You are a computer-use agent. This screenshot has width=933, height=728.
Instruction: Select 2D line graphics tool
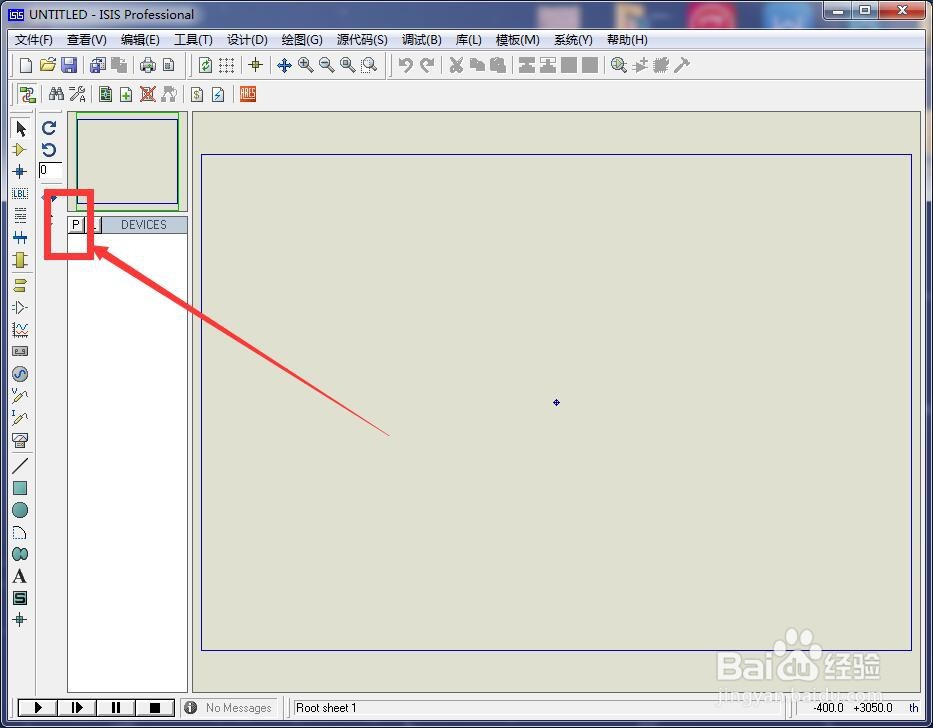click(x=20, y=465)
